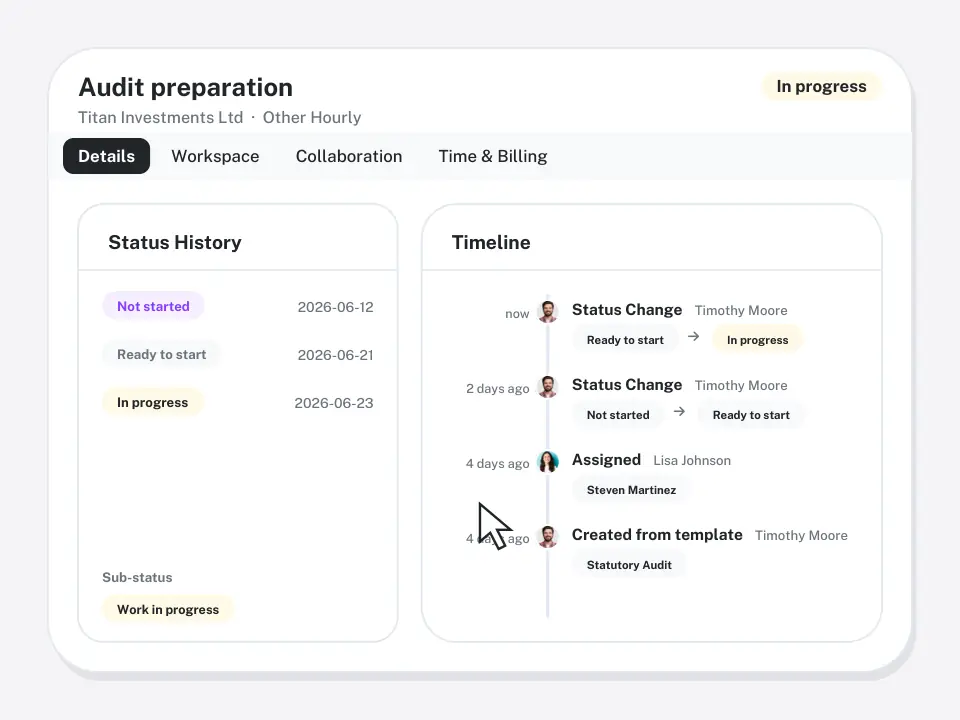The height and width of the screenshot is (720, 960).
Task: Click Status Change title on the '2 days ago' entry
Action: tap(627, 384)
